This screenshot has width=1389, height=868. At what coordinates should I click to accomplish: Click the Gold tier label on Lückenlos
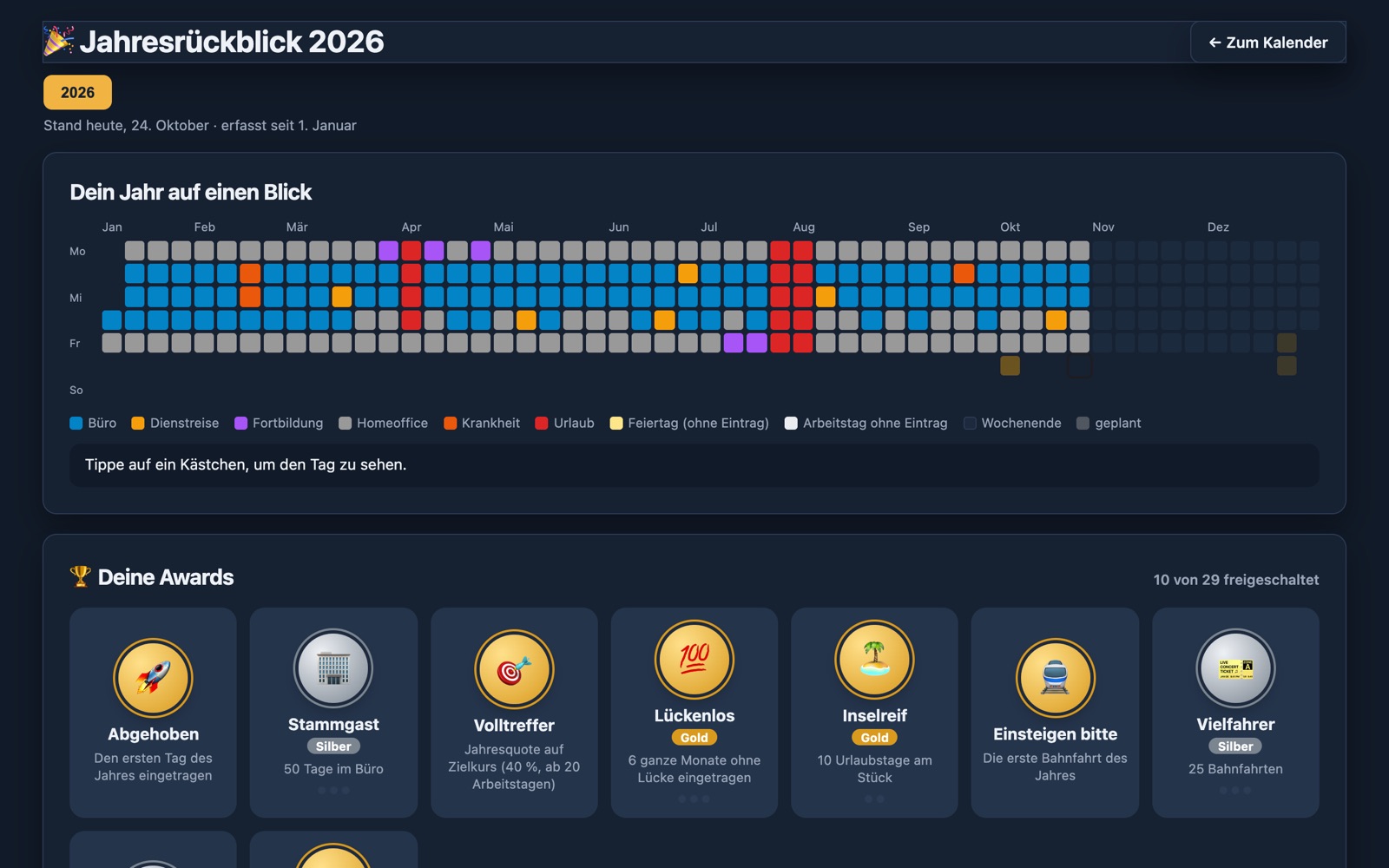click(694, 738)
